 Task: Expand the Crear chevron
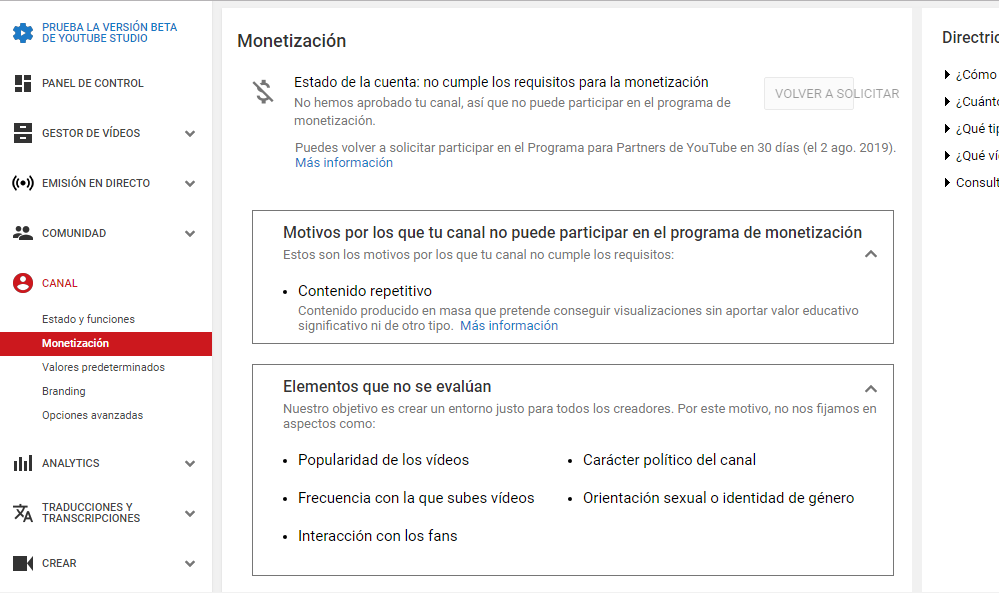pos(190,564)
